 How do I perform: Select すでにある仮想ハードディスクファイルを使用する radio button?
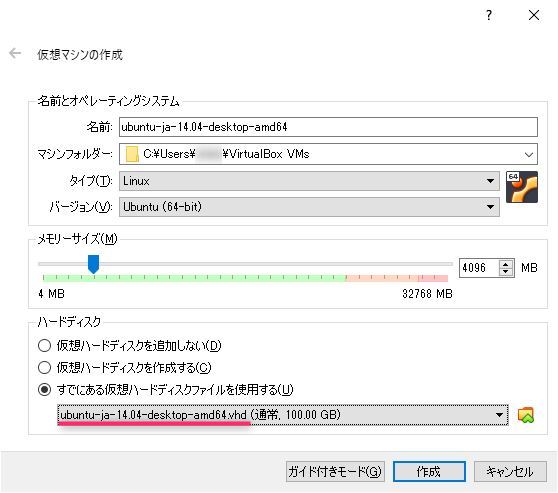44,389
